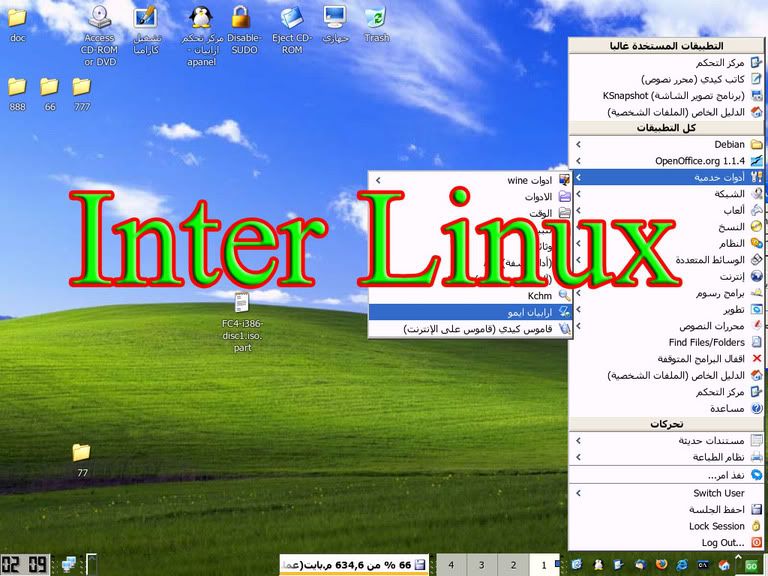Open مستندات حديثة recent documents entry
The height and width of the screenshot is (576, 768).
(x=666, y=441)
